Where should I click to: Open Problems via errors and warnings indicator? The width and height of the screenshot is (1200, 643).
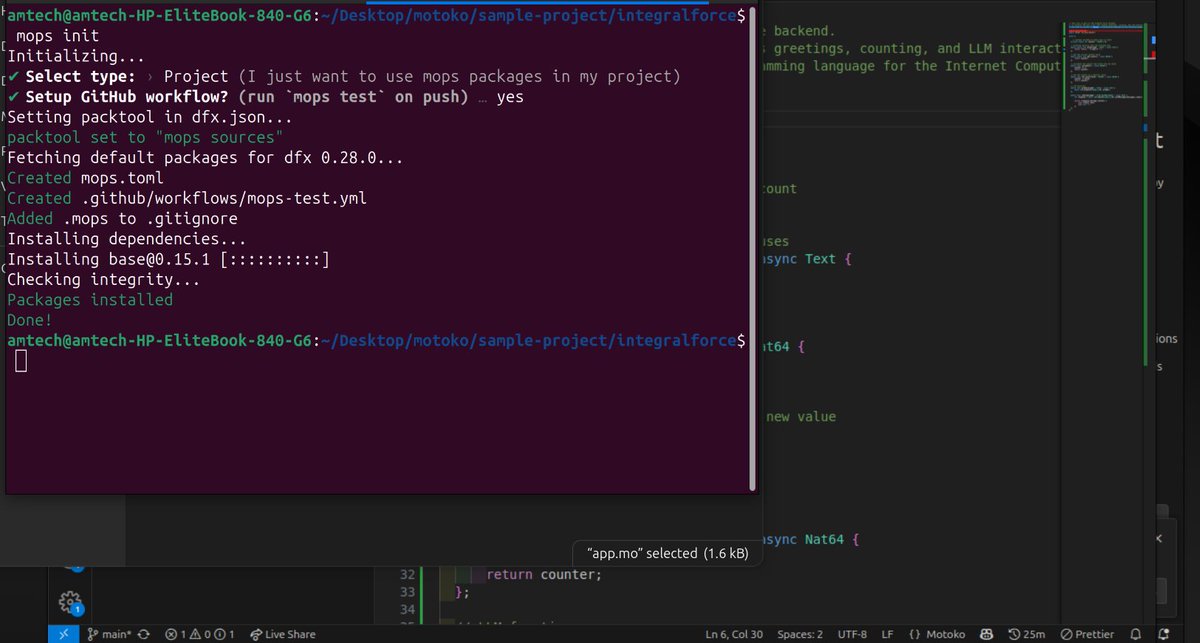point(200,634)
